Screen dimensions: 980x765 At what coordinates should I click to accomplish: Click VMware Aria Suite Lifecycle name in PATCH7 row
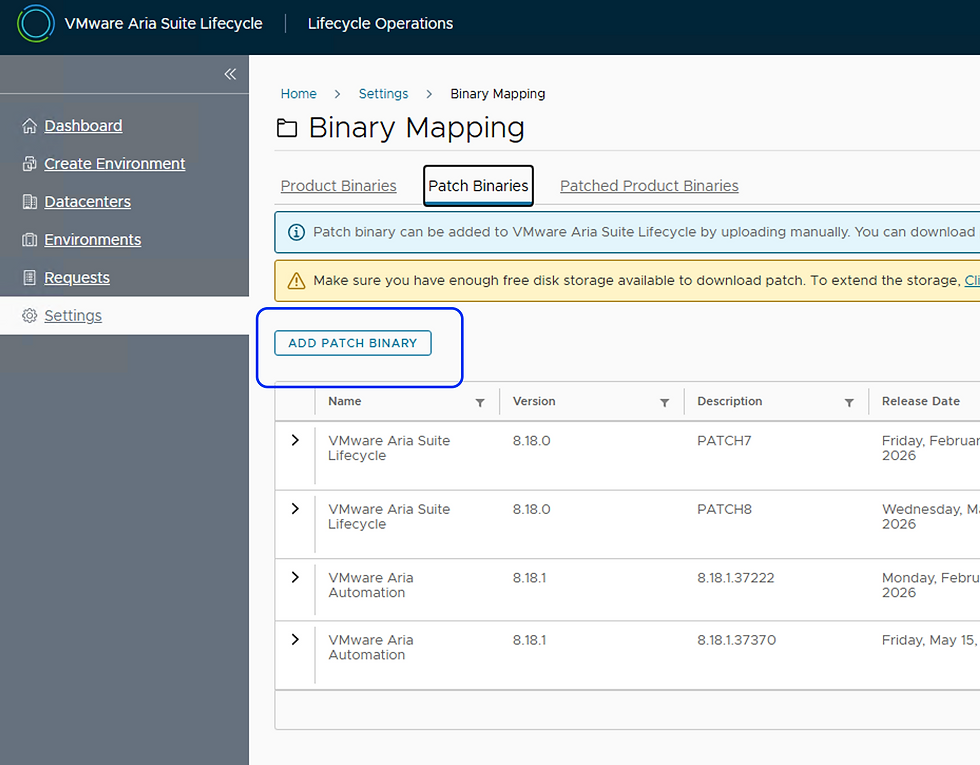(389, 448)
